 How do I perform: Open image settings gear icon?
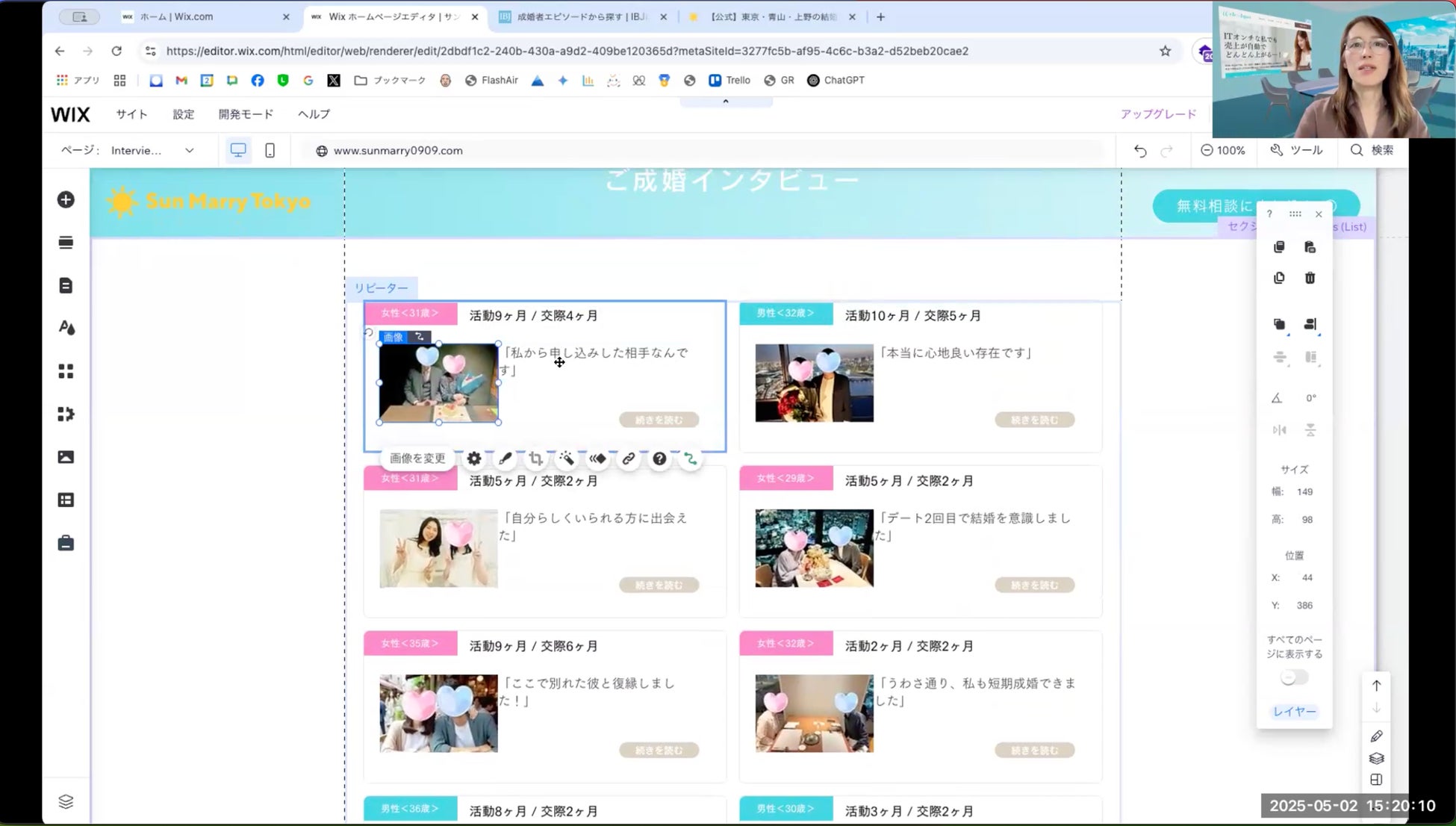pos(474,459)
